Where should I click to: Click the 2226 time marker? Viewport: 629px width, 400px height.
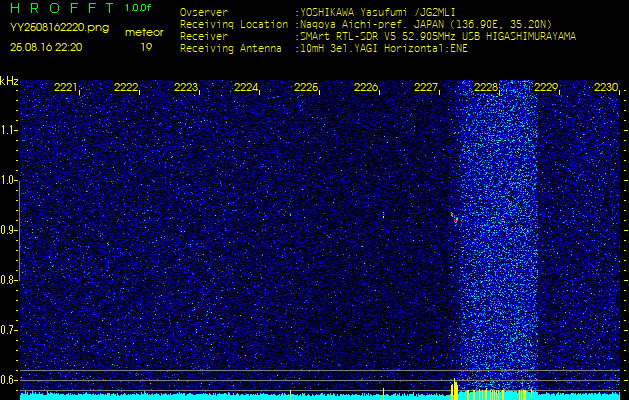[x=366, y=87]
